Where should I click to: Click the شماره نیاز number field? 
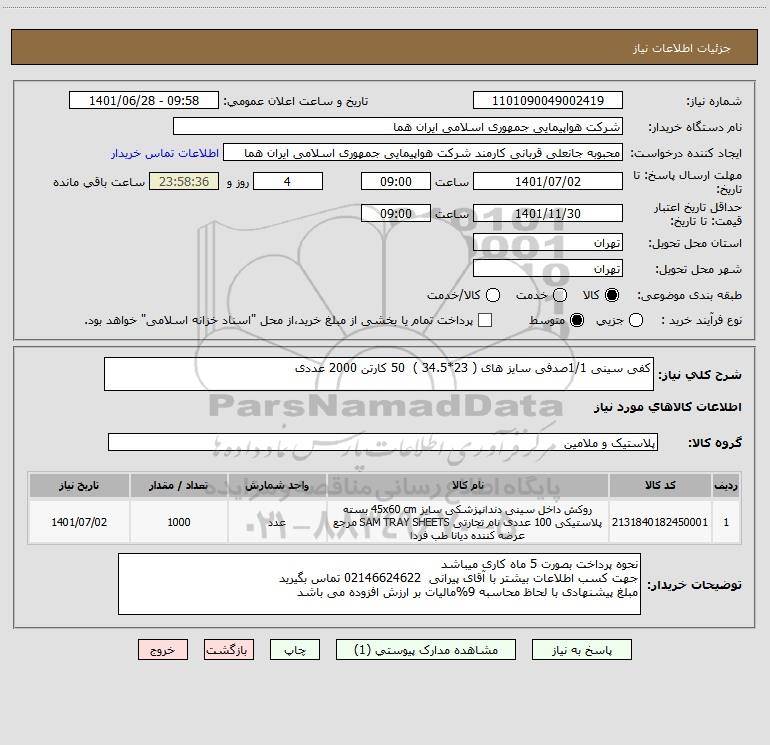point(548,100)
